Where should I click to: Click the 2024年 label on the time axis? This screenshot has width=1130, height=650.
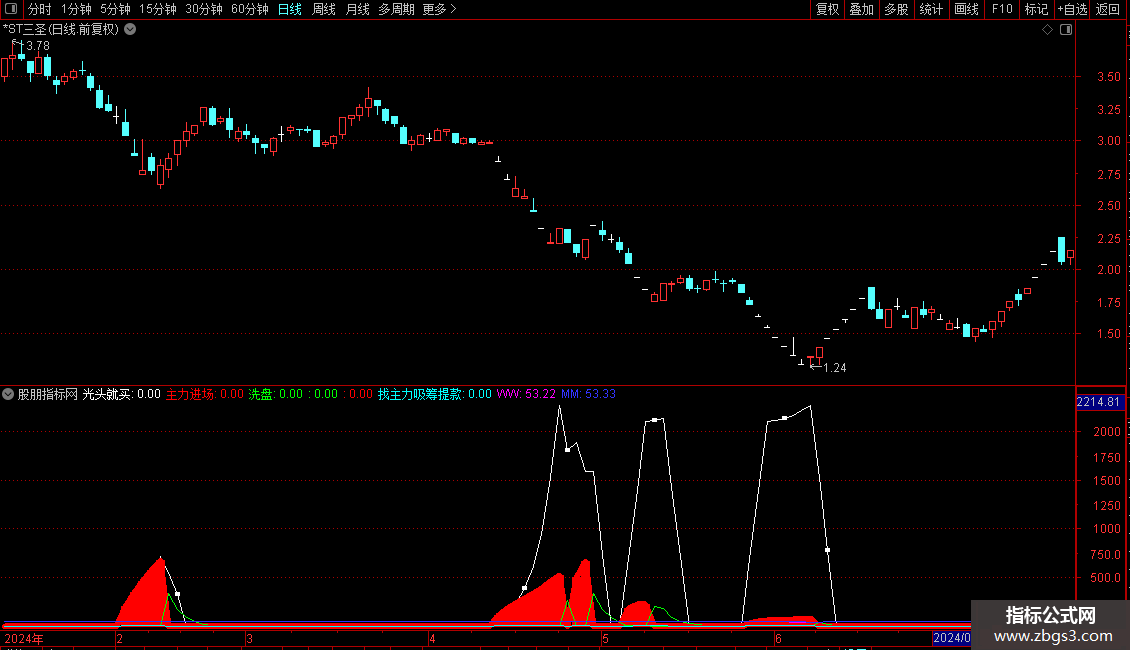pos(24,638)
